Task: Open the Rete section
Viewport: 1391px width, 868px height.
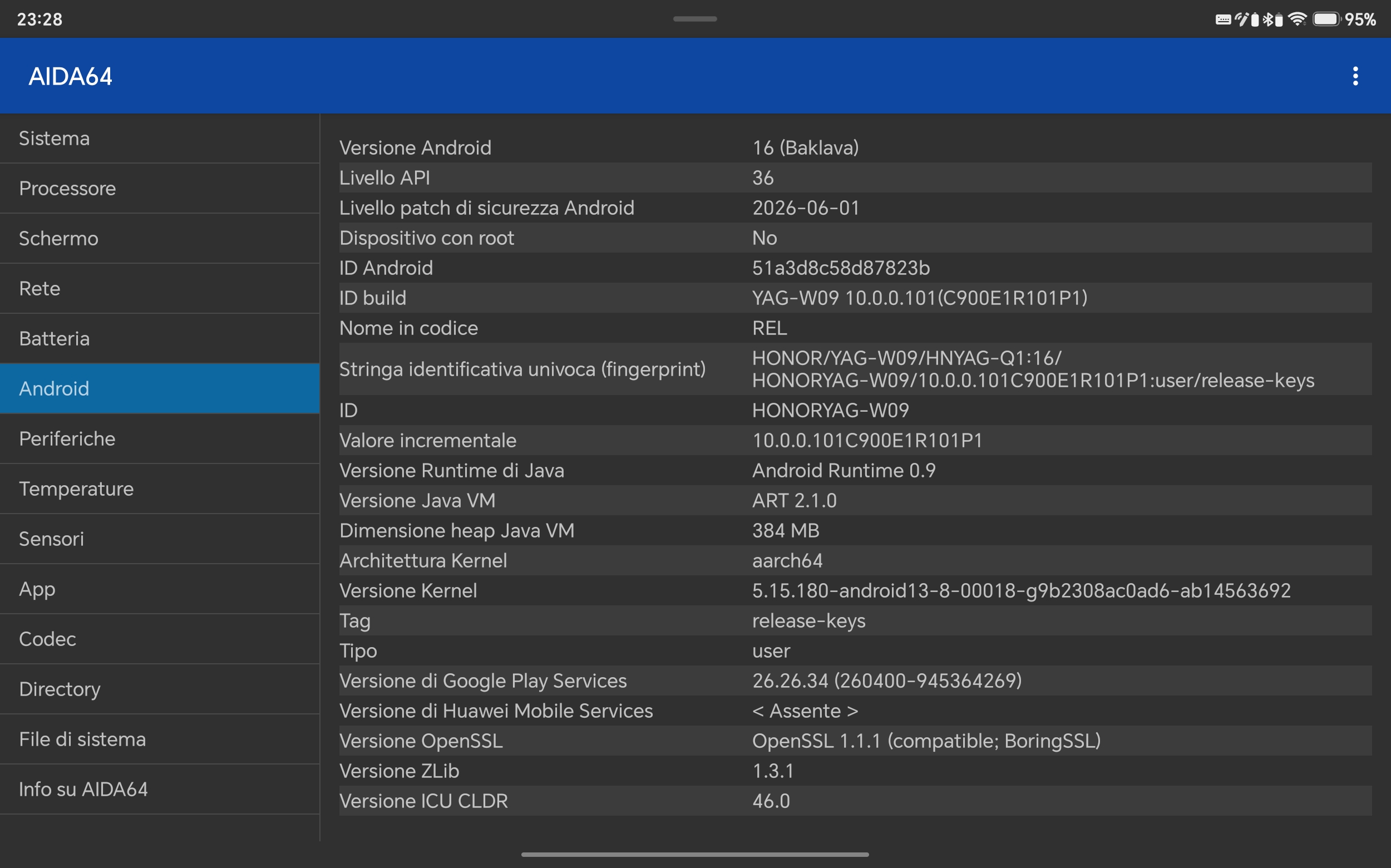Action: point(160,288)
